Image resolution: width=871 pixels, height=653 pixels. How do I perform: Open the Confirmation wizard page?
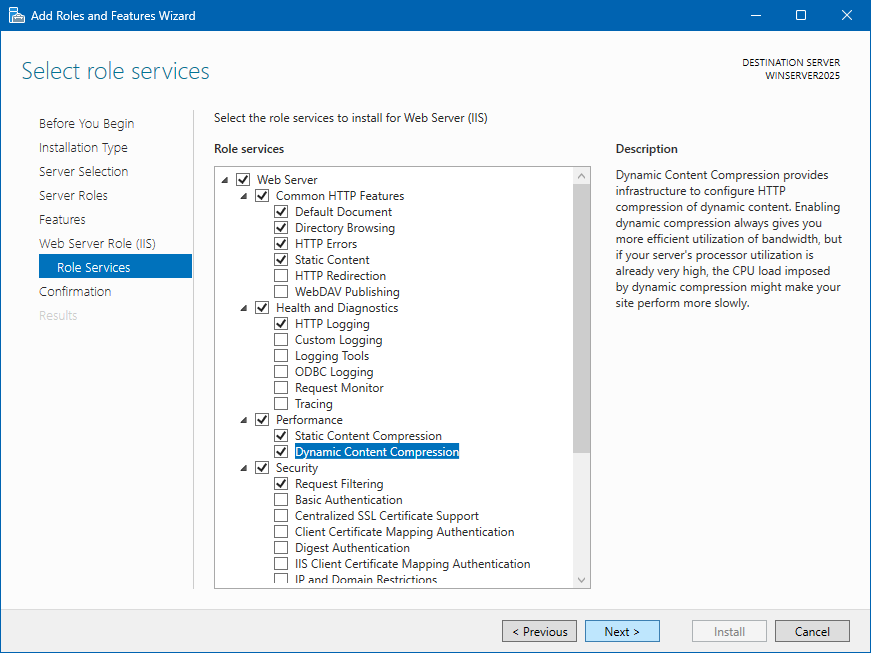(x=75, y=292)
